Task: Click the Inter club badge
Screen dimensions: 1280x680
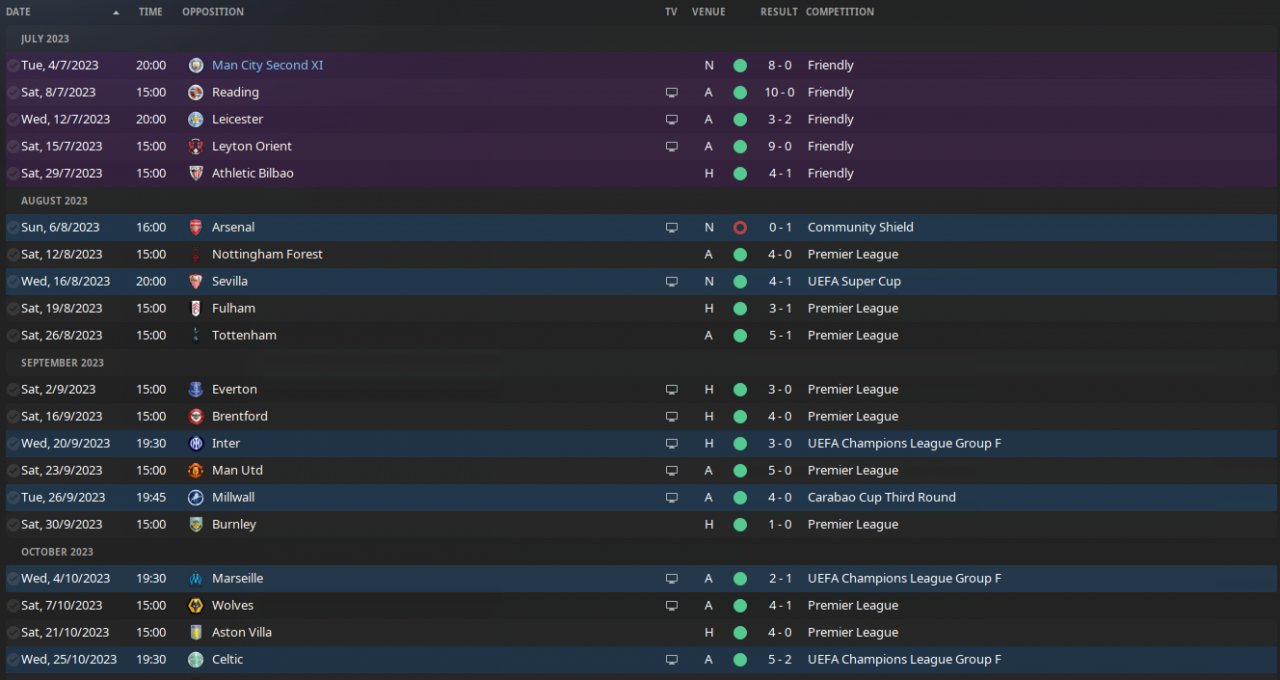Action: coord(196,443)
